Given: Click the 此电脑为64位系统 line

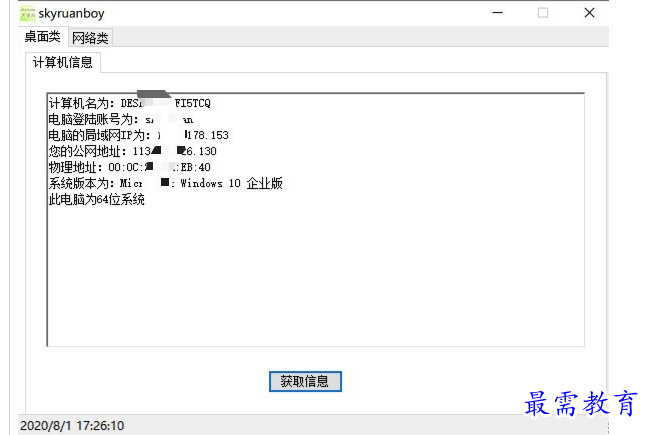Looking at the screenshot, I should tap(96, 199).
